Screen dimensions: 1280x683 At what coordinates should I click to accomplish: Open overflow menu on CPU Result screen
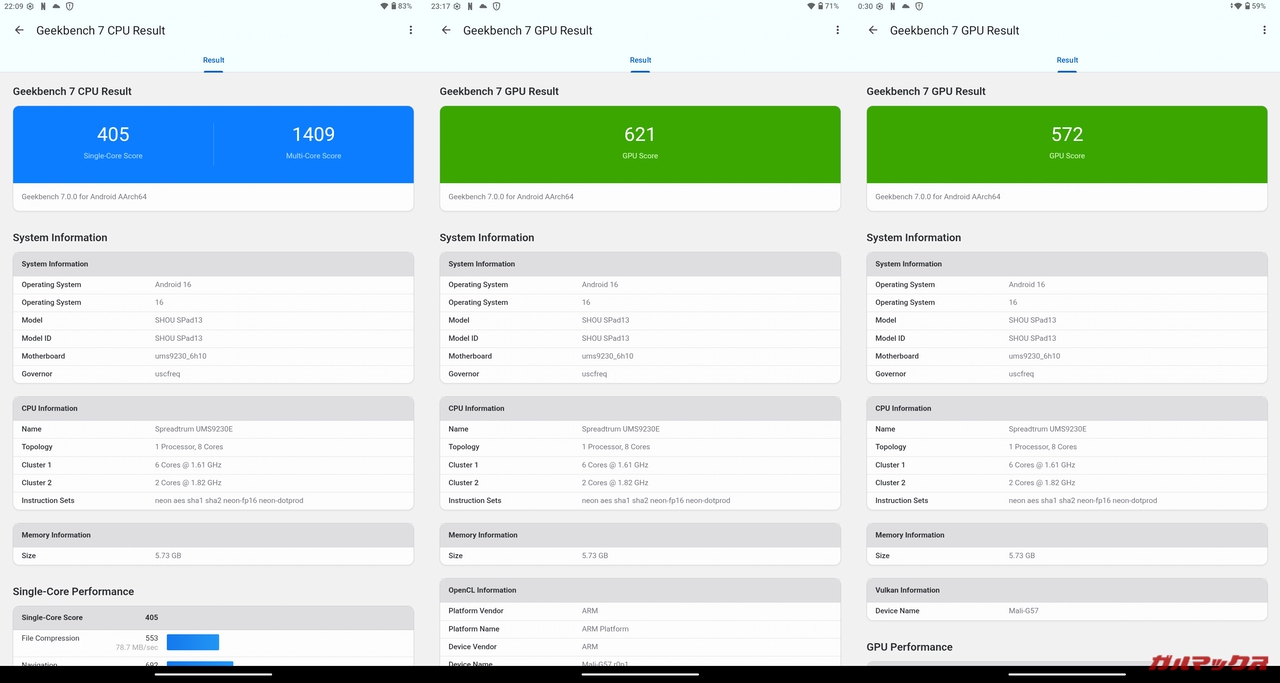click(411, 30)
